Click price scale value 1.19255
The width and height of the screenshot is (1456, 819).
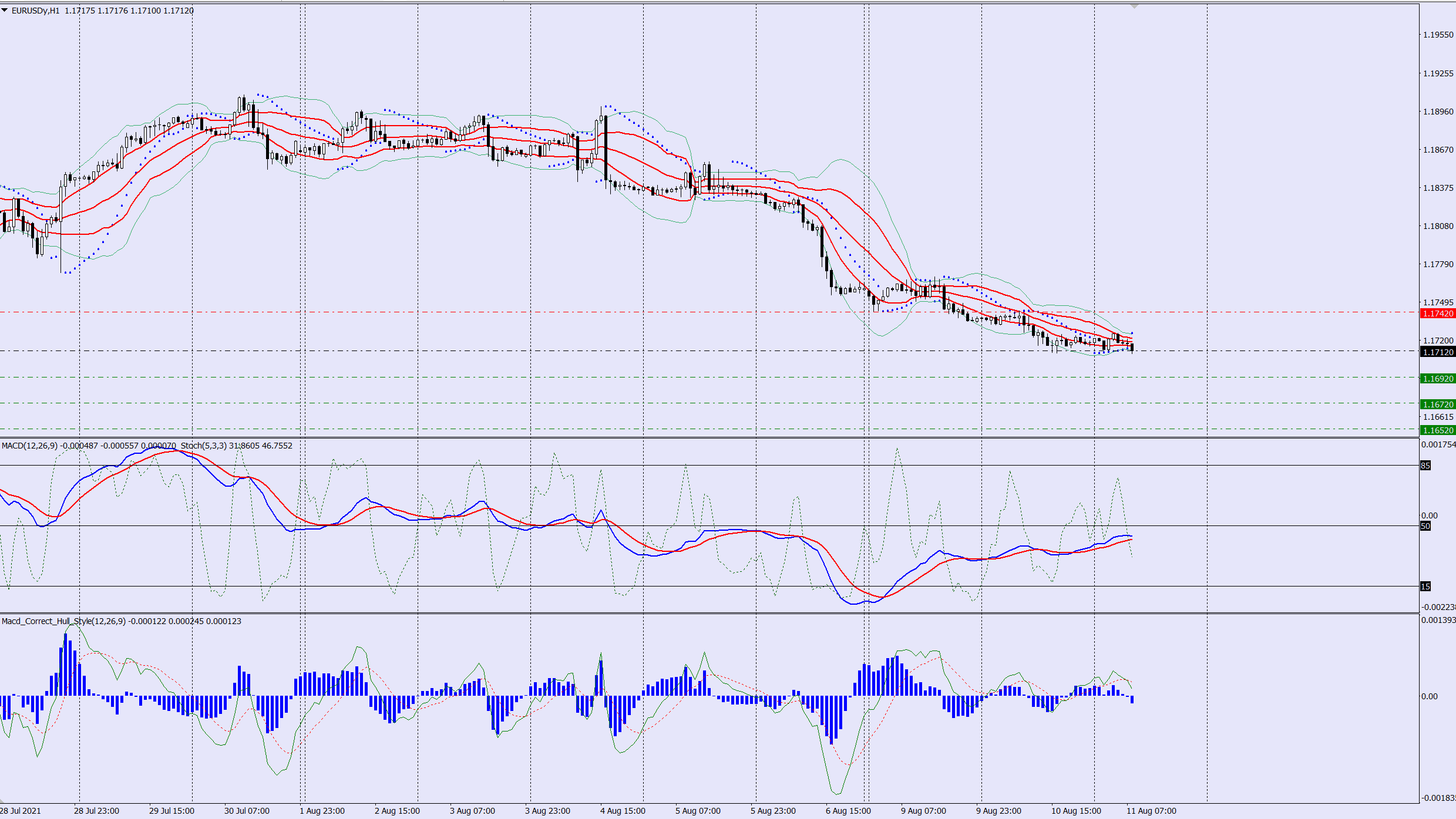[x=1438, y=73]
